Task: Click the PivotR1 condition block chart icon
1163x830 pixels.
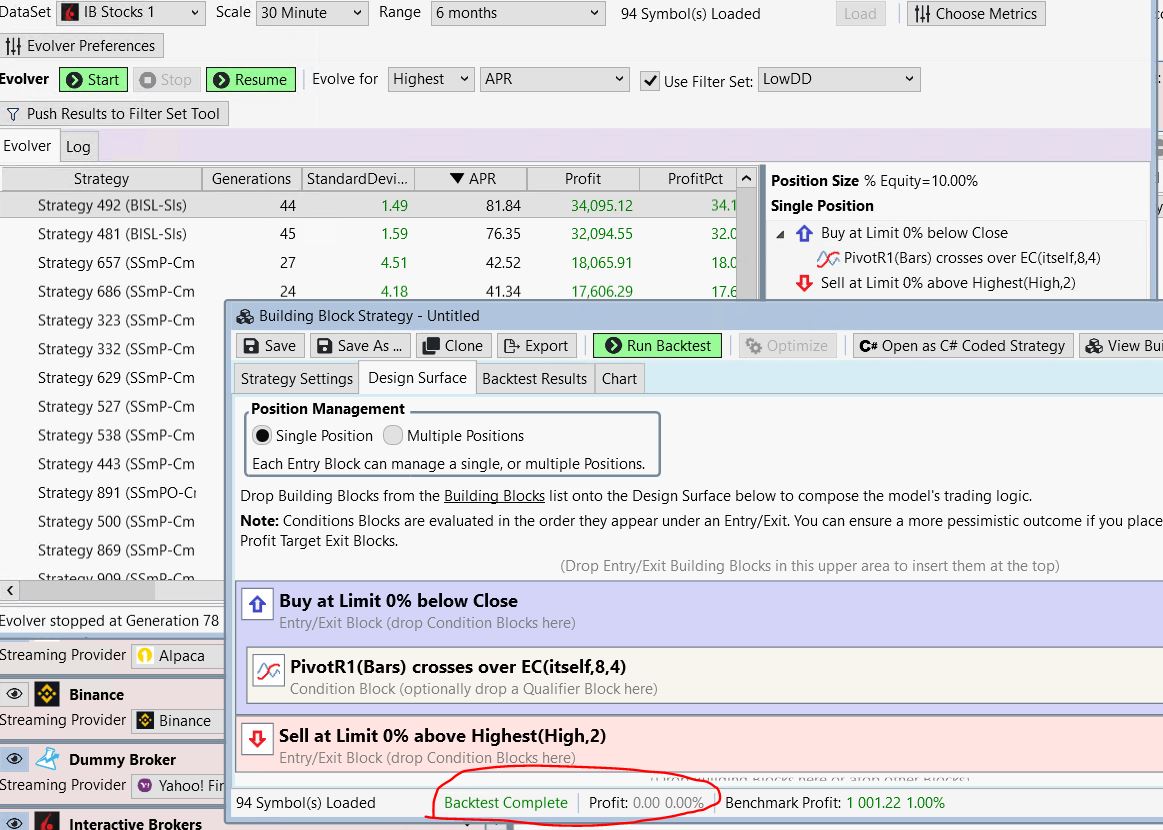Action: (269, 670)
